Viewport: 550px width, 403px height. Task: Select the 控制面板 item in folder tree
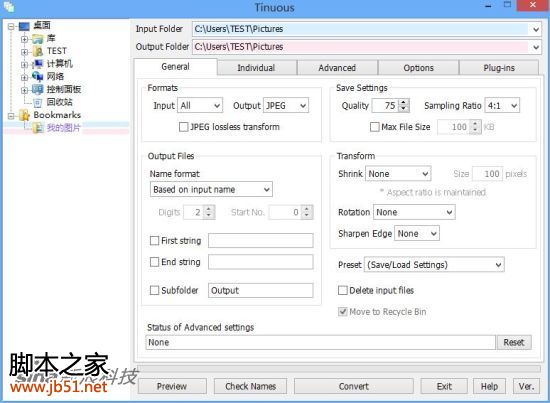(64, 89)
